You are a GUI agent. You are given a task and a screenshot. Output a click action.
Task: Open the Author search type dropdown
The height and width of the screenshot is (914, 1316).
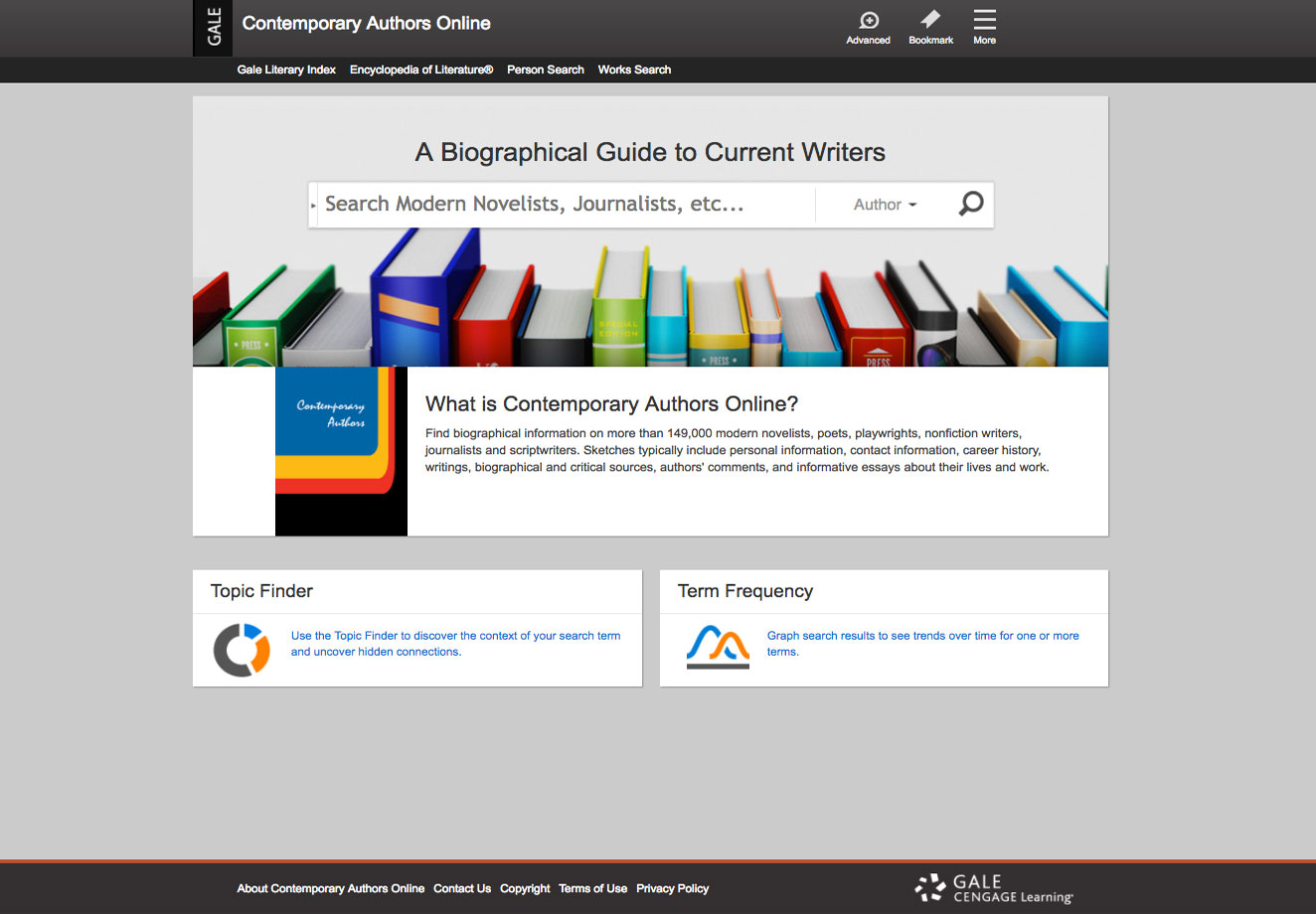pos(885,205)
